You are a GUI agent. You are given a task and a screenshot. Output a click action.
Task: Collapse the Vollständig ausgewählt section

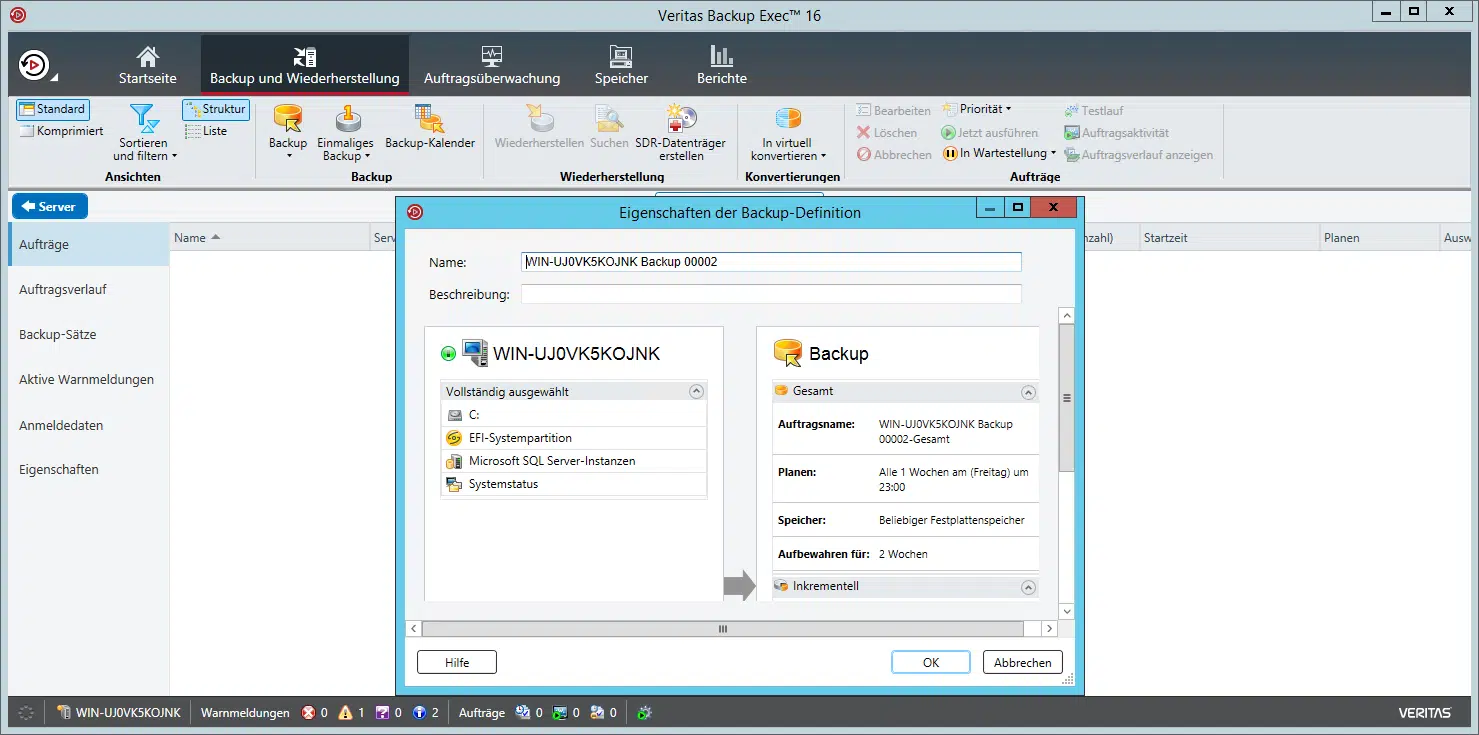click(696, 392)
